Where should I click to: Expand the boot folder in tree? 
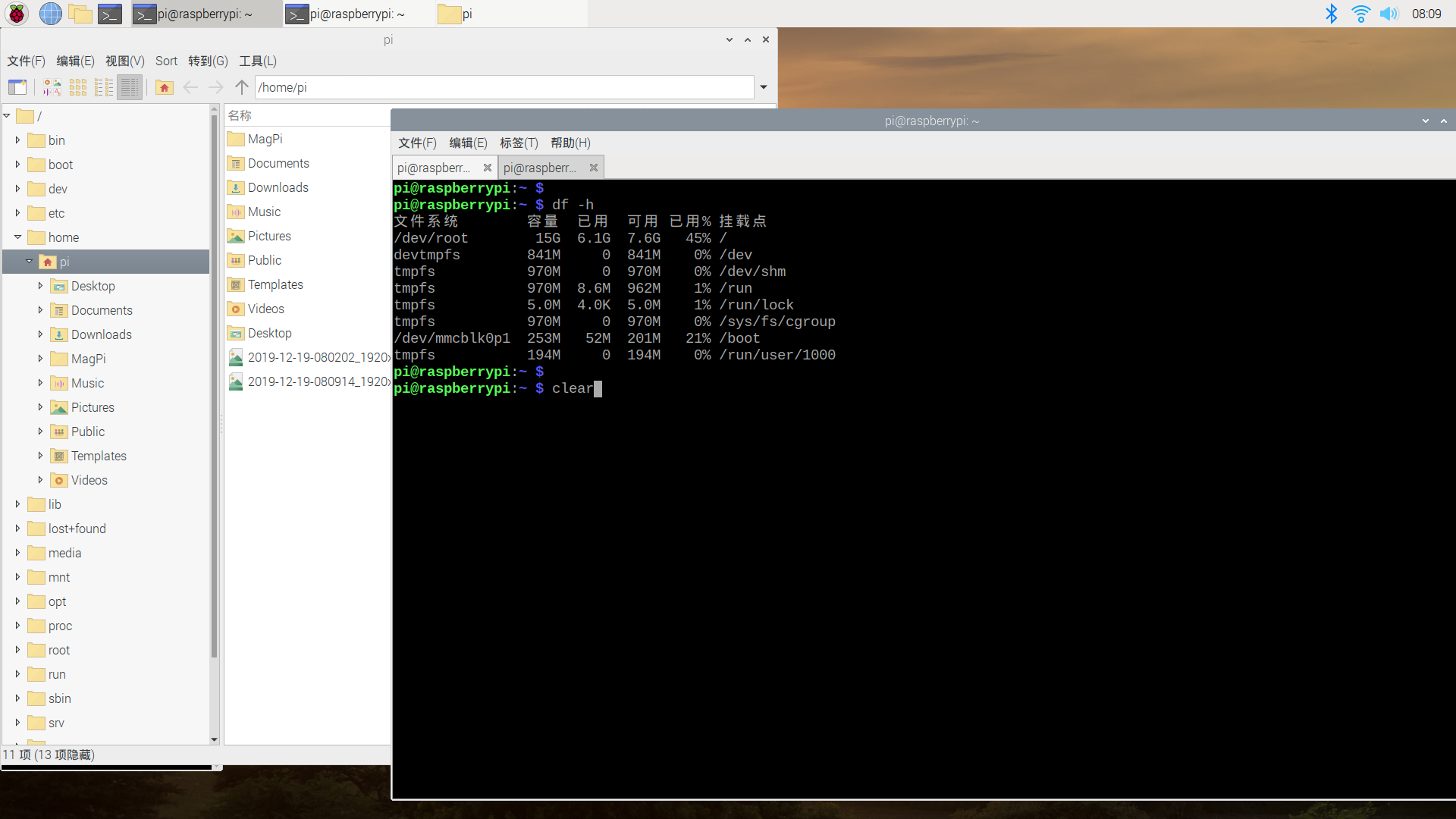tap(17, 165)
